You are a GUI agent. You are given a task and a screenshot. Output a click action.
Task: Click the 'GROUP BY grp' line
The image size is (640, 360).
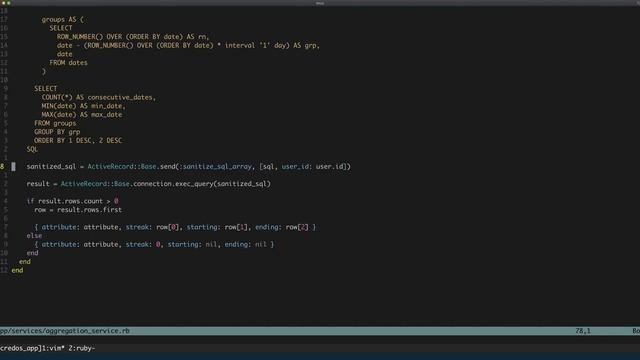(x=57, y=132)
